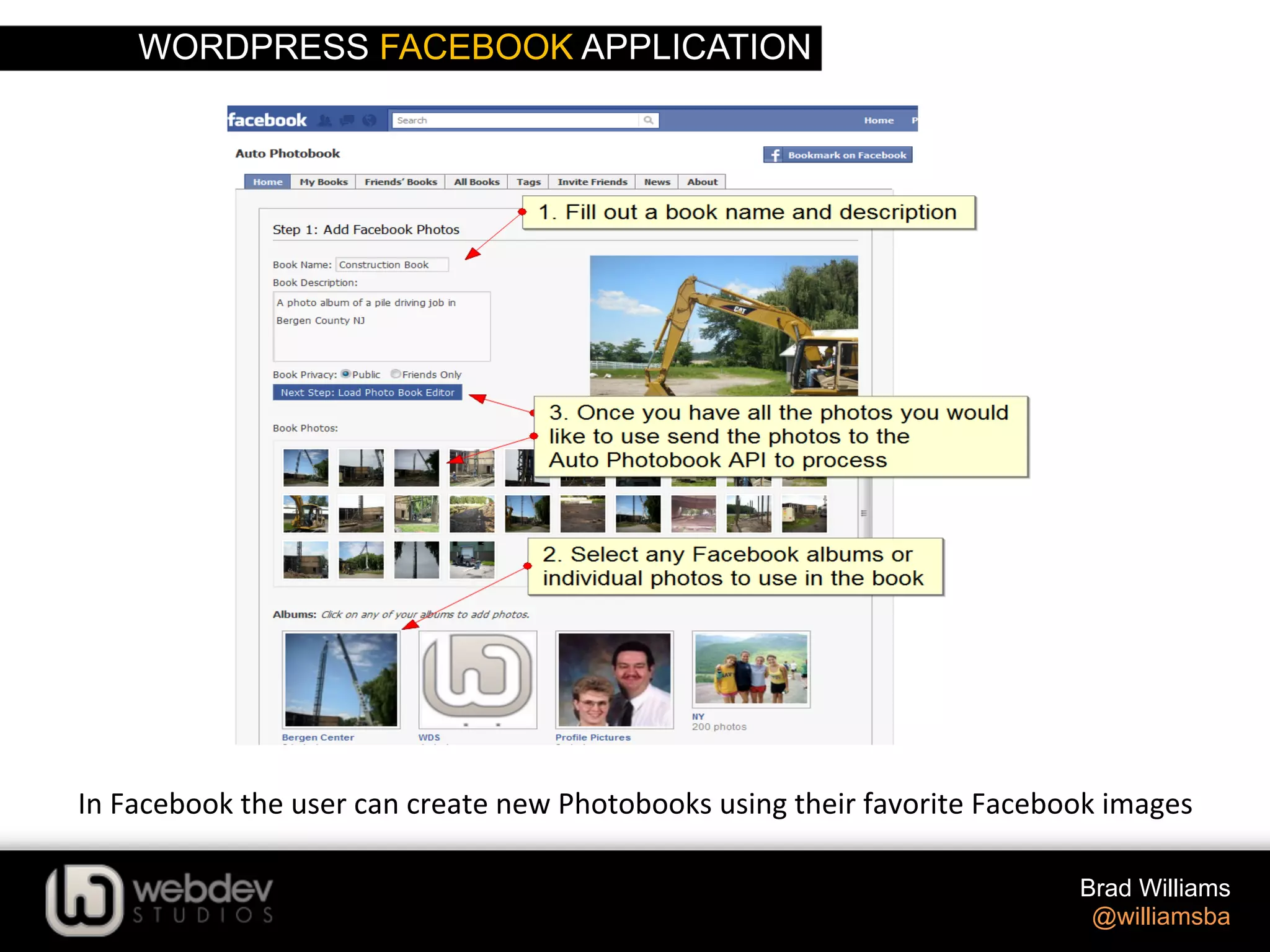Switch to the Friends' Books tab
The width and height of the screenshot is (1270, 952).
click(x=401, y=182)
